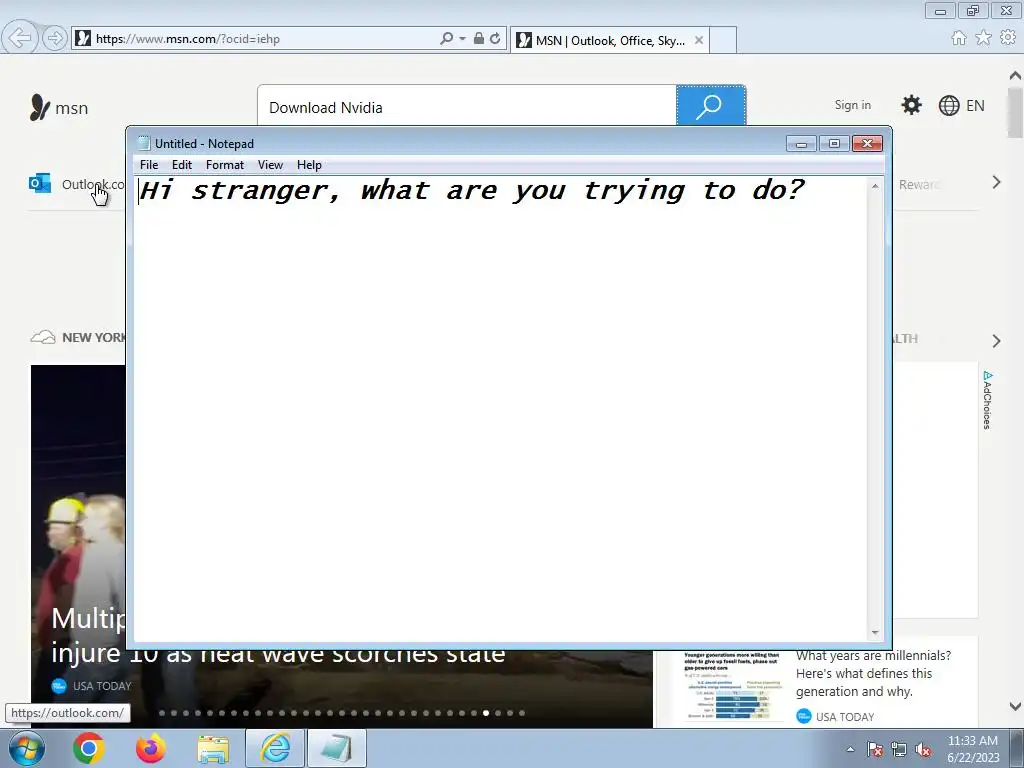Show hidden tray icons arrow

(x=850, y=749)
